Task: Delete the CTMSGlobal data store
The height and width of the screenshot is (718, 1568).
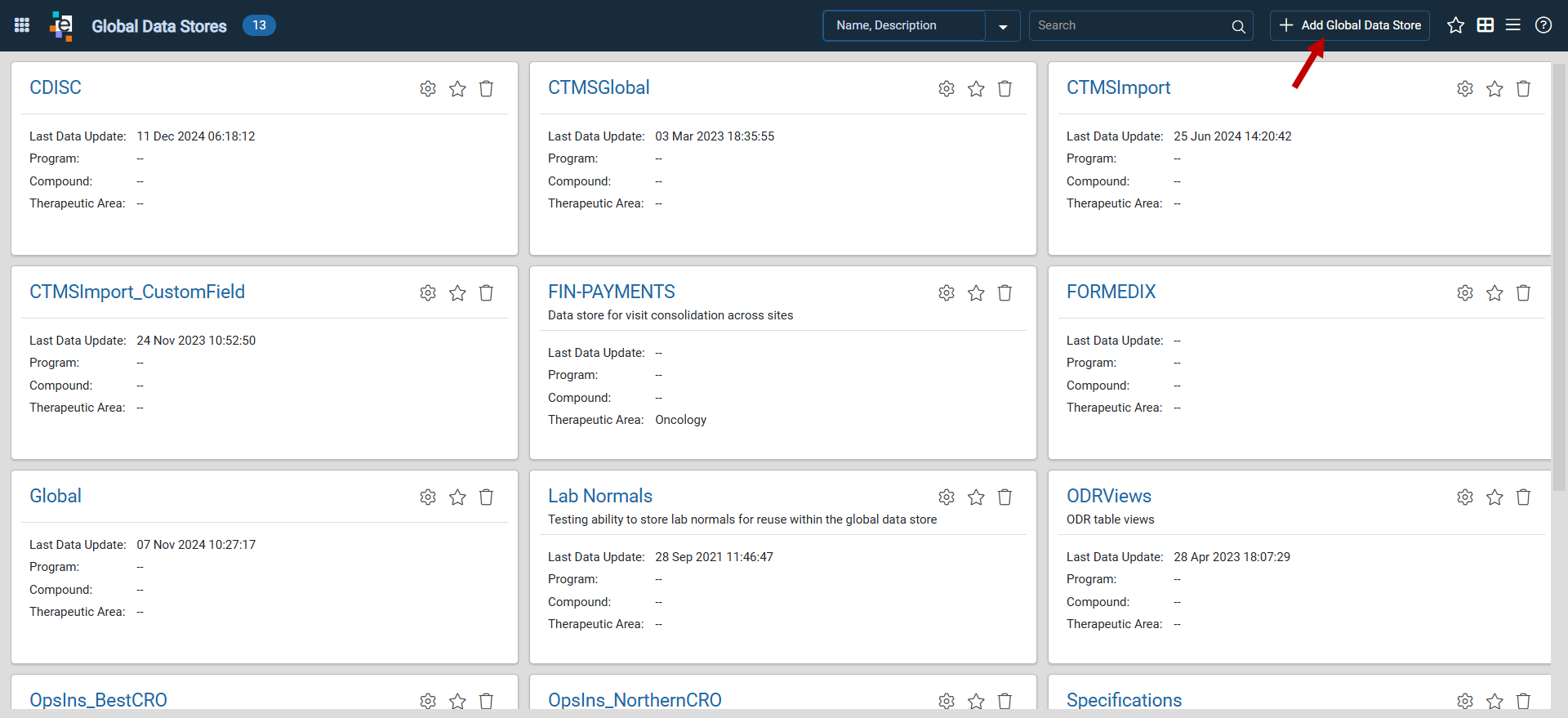Action: point(1004,88)
